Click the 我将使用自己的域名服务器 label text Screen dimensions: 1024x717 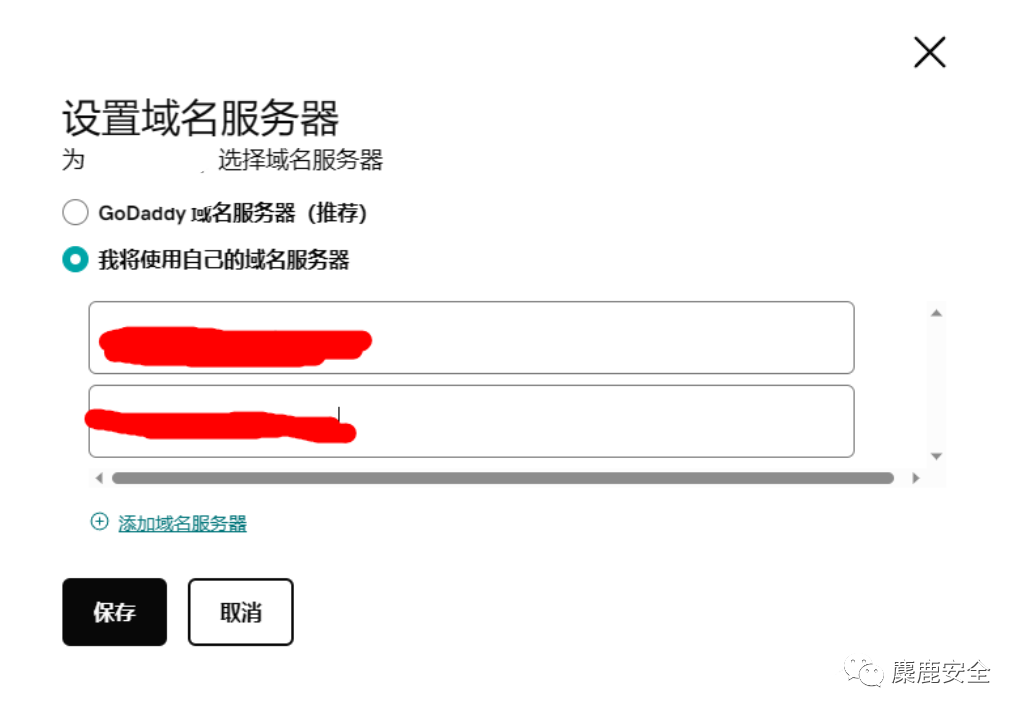[223, 260]
